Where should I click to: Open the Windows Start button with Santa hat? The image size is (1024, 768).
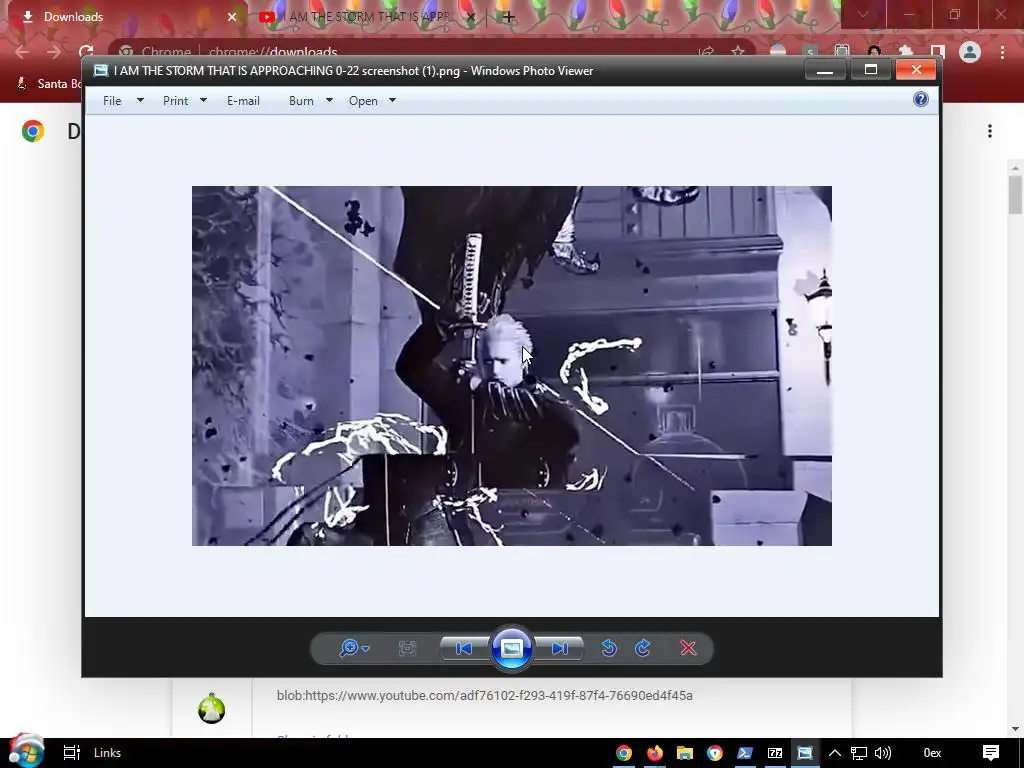click(x=26, y=752)
